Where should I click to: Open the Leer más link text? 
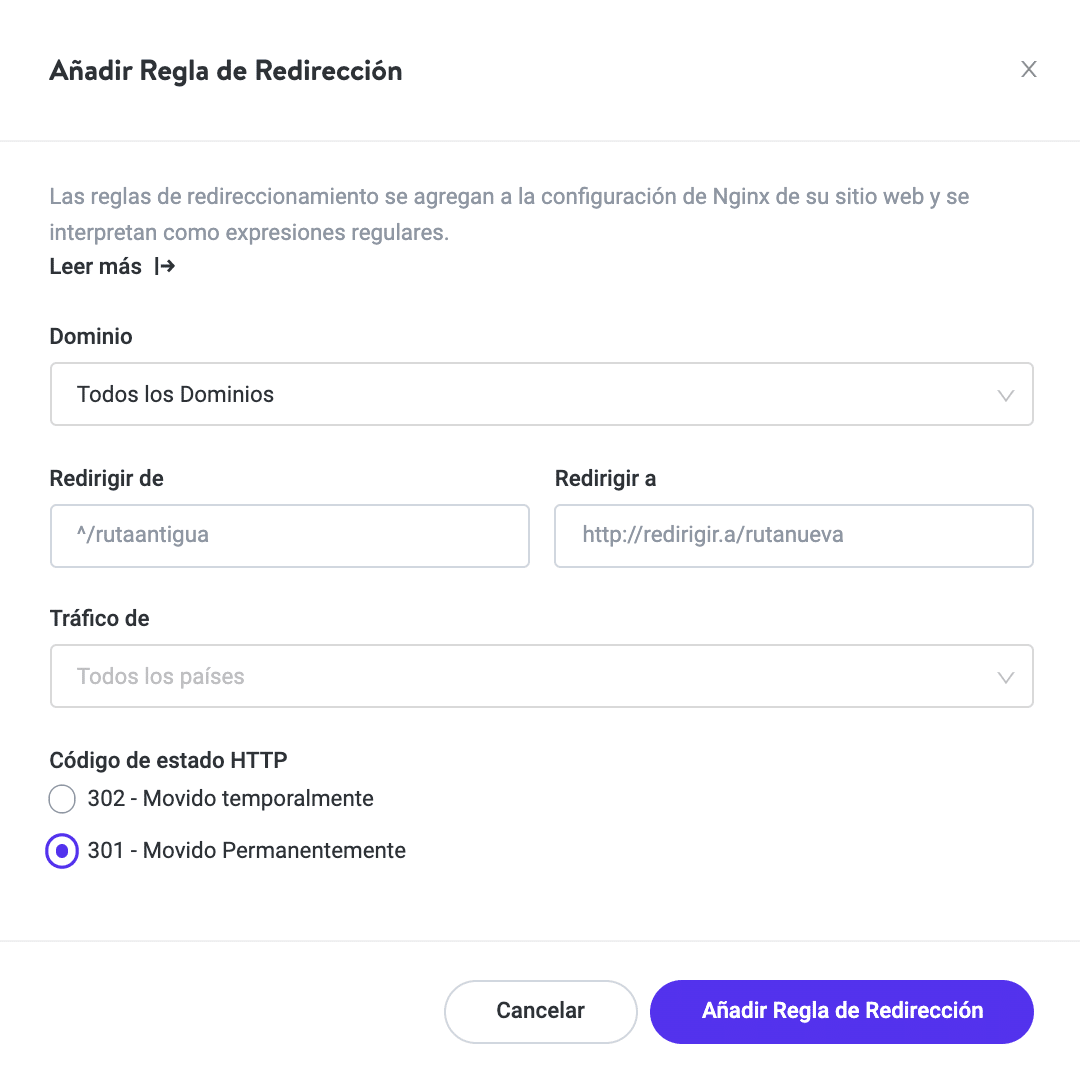pos(96,267)
